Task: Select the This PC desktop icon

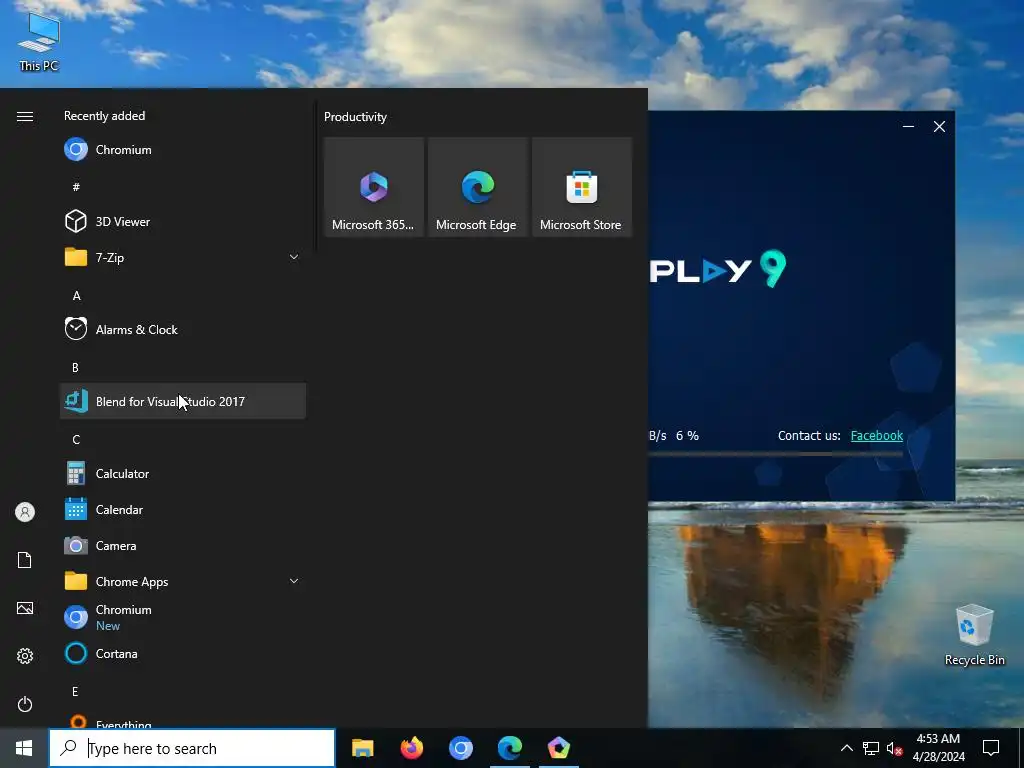Action: (39, 42)
